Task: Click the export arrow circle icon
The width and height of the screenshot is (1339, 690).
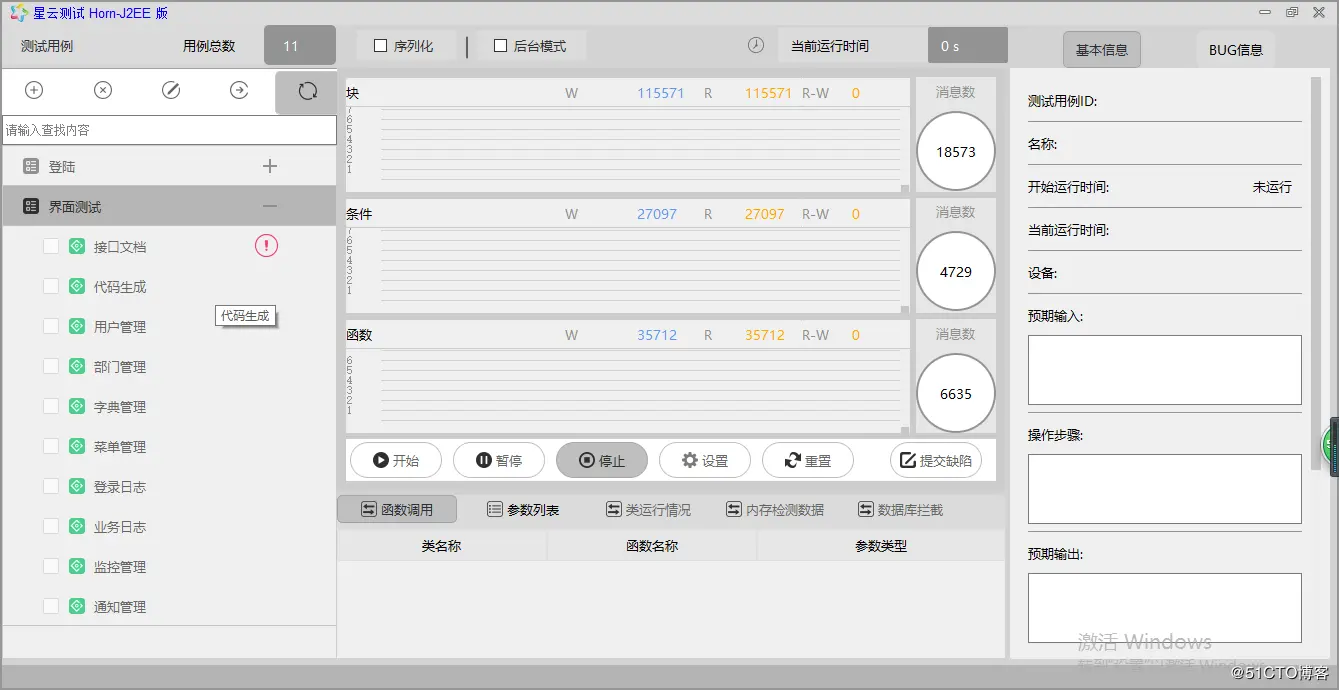Action: (x=239, y=90)
